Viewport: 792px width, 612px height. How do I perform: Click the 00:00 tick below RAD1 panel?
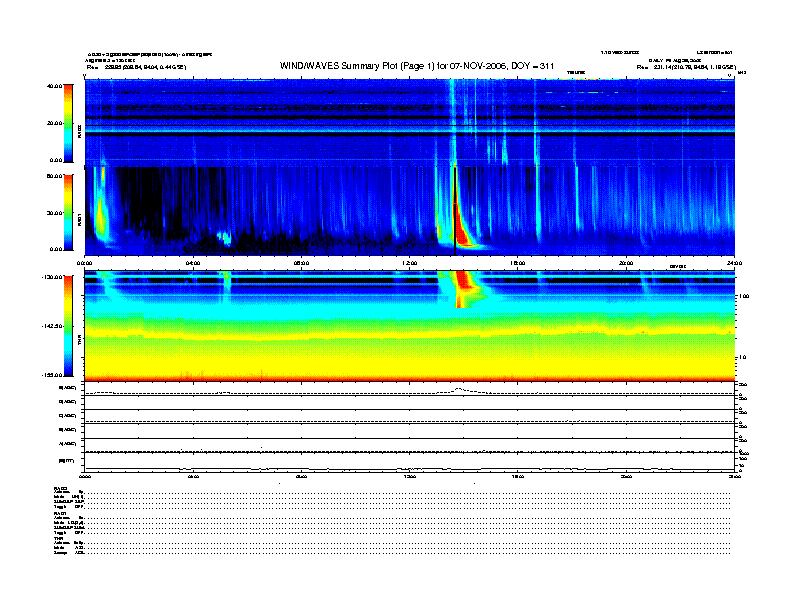click(84, 263)
